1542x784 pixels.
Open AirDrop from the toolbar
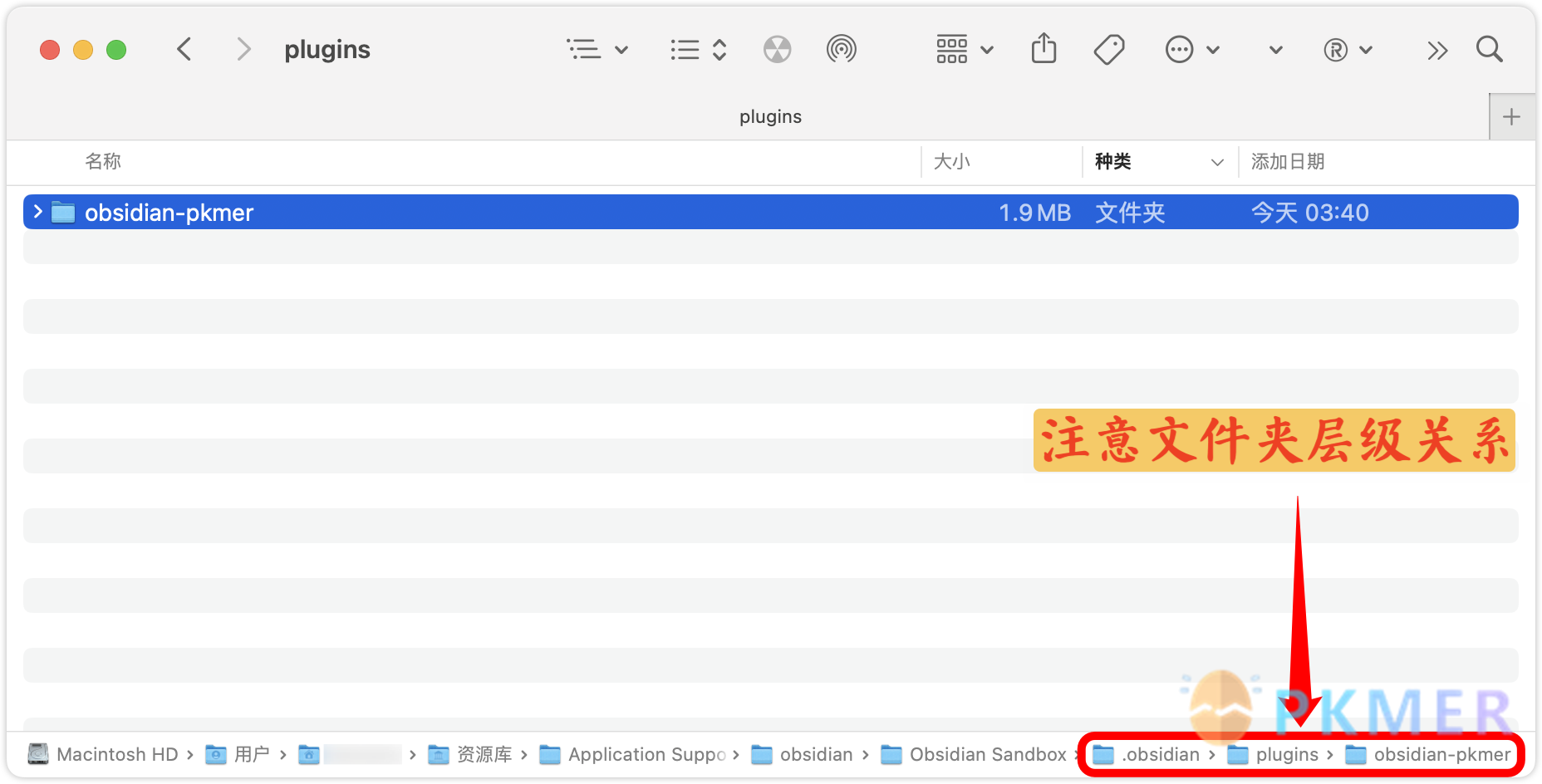coord(841,50)
